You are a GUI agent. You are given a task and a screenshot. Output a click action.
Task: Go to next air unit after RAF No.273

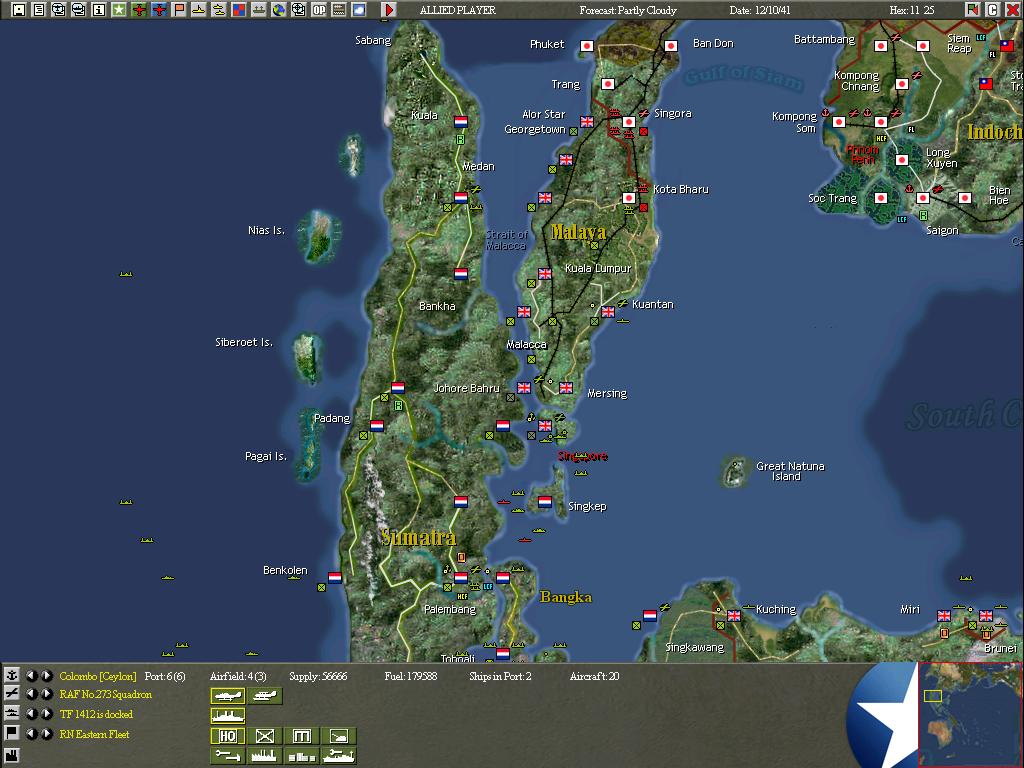(46, 694)
